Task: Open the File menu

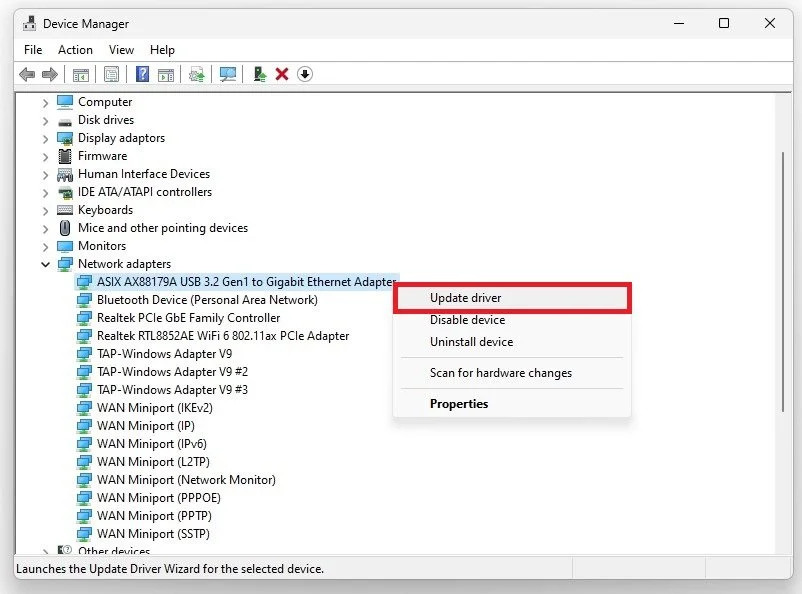Action: point(33,50)
